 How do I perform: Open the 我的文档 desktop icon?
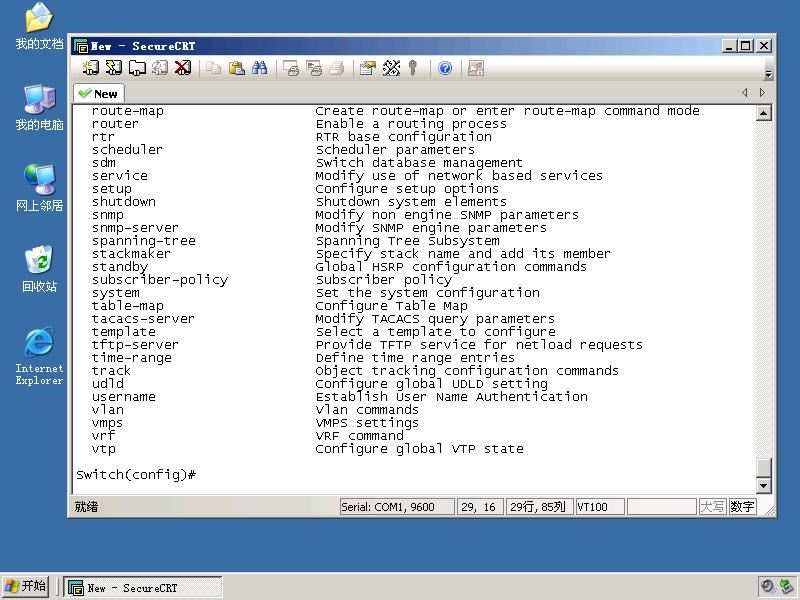click(x=39, y=26)
